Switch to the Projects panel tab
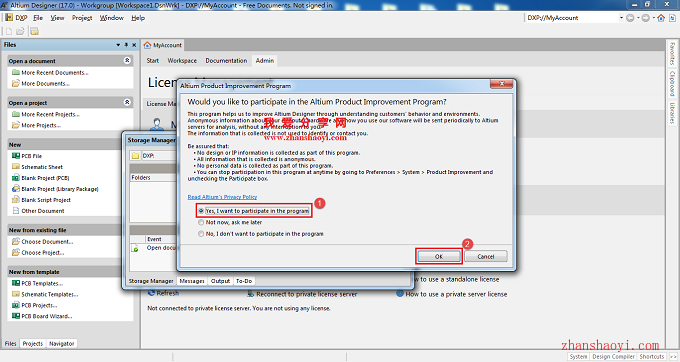680x362 pixels. pos(33,343)
